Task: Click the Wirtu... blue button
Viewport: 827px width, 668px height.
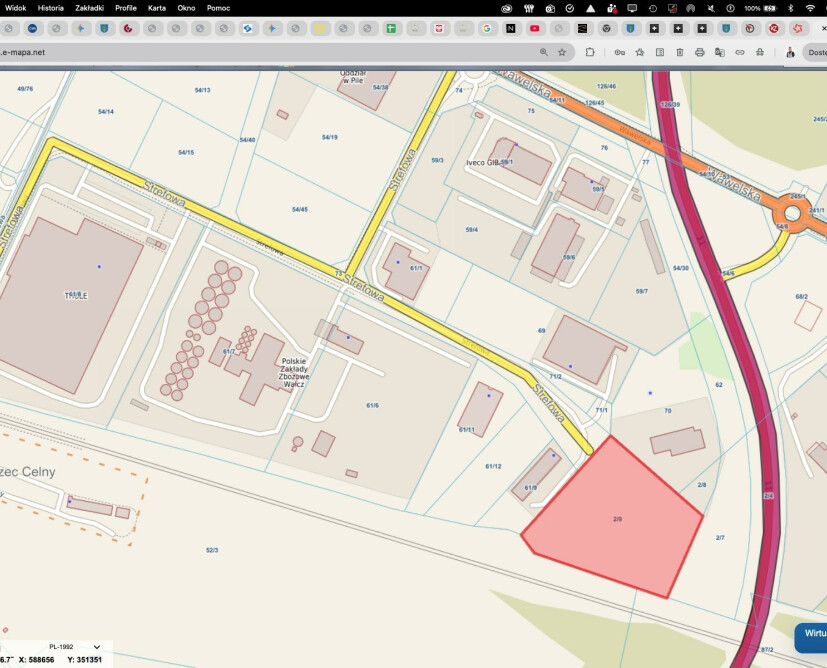Action: [811, 634]
